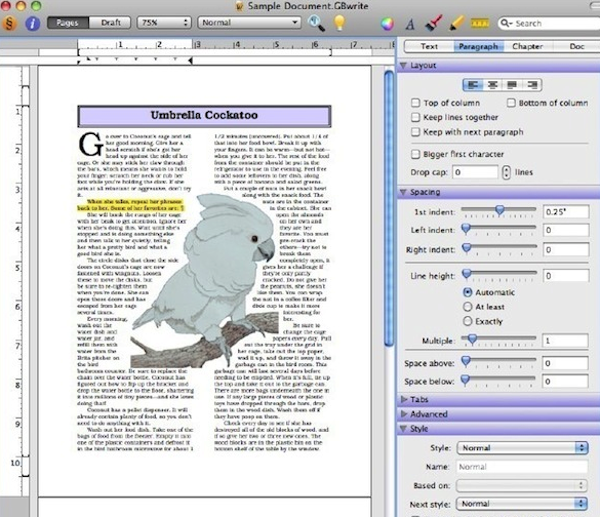Open the Chapter tab

coord(527,46)
